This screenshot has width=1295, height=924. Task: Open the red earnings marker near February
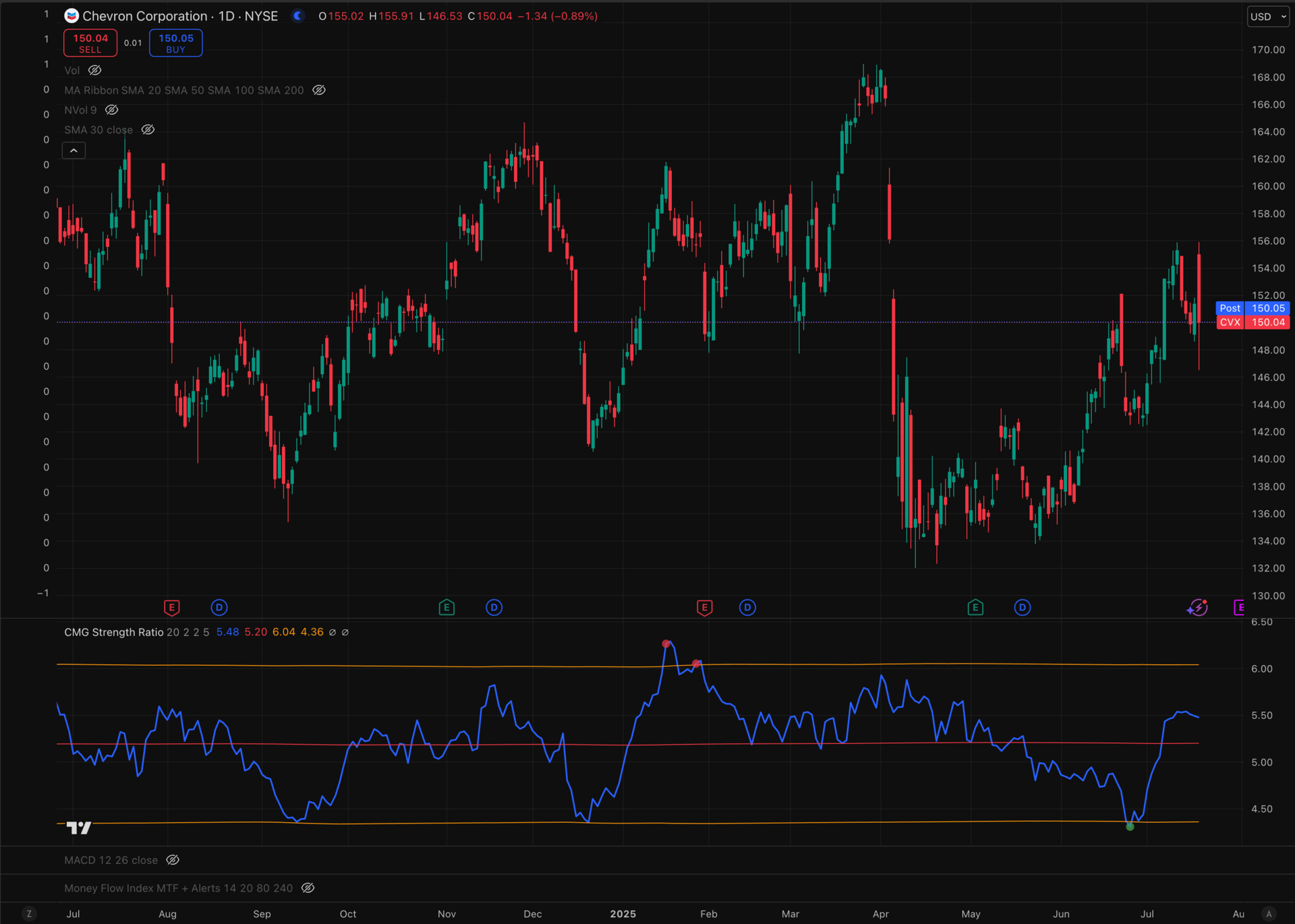pos(704,608)
